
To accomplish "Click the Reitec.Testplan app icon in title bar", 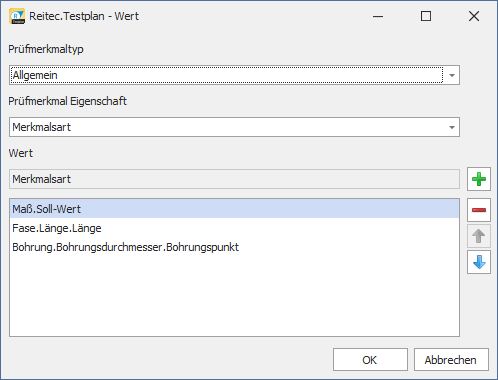I will (17, 16).
